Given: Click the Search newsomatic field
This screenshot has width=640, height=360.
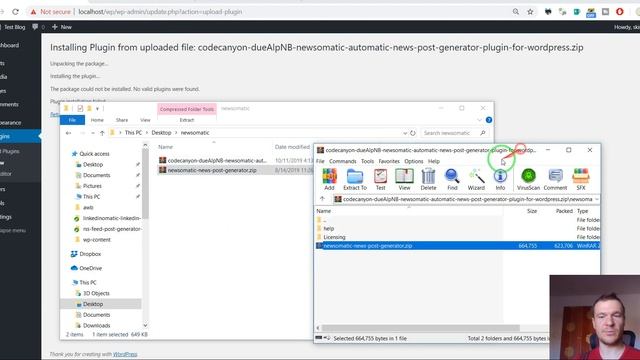Looking at the screenshot, I should tap(454, 133).
